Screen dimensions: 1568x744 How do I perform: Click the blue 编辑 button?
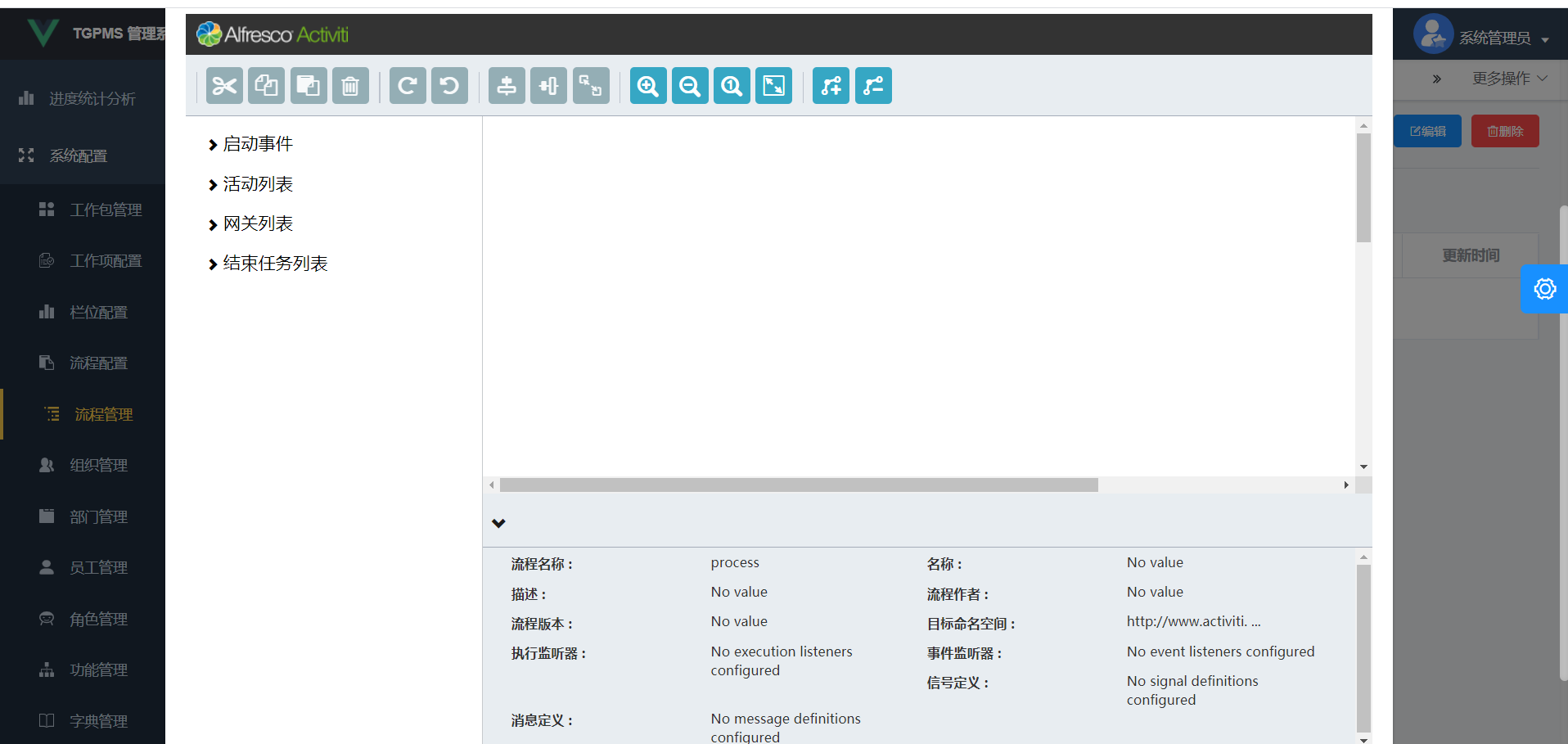pyautogui.click(x=1427, y=131)
